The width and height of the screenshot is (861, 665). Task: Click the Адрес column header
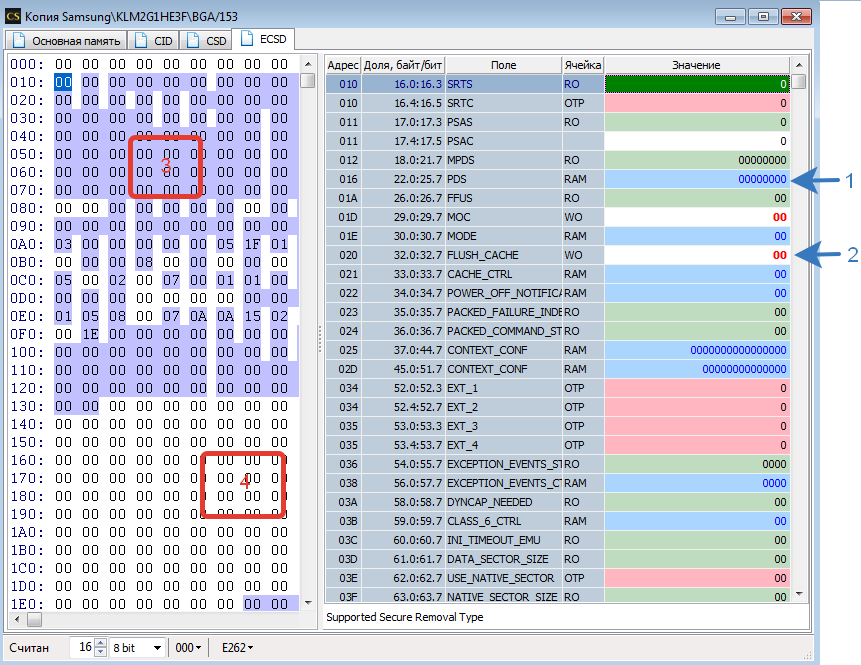[343, 64]
